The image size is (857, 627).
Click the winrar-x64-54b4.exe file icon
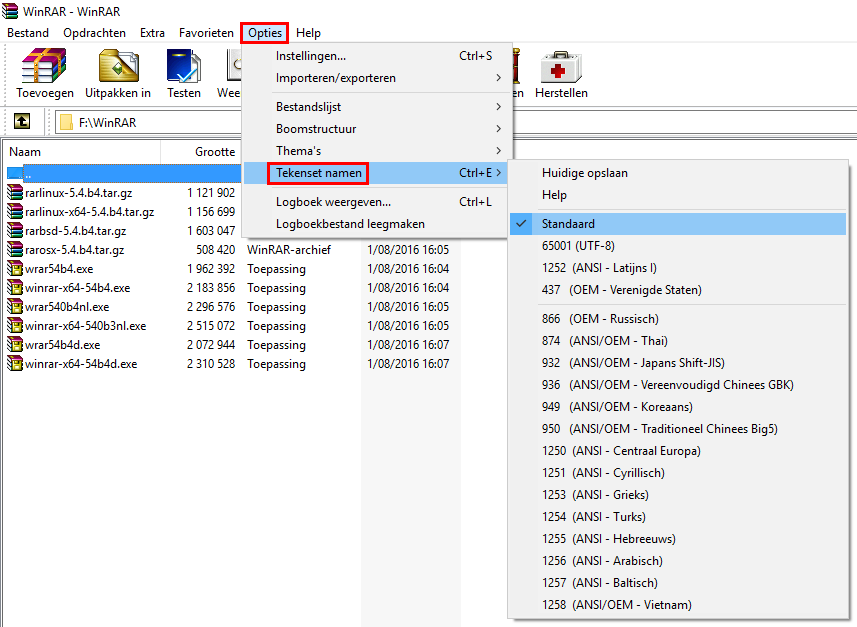point(15,288)
